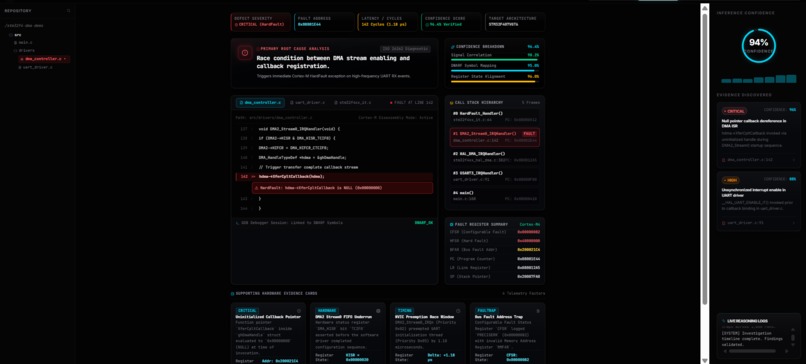This screenshot has width=806, height=364.
Task: Click the 94% inference confidence ring
Action: (x=758, y=46)
